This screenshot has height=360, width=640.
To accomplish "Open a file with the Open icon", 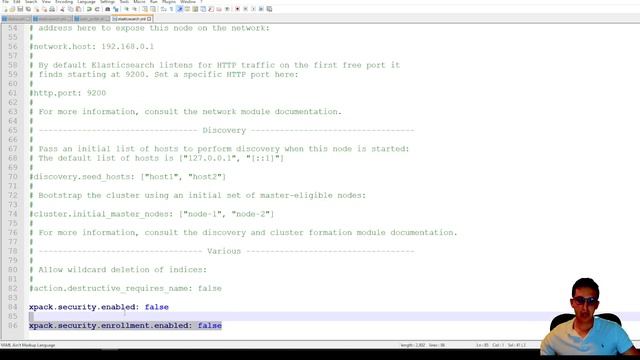I will point(12,9).
